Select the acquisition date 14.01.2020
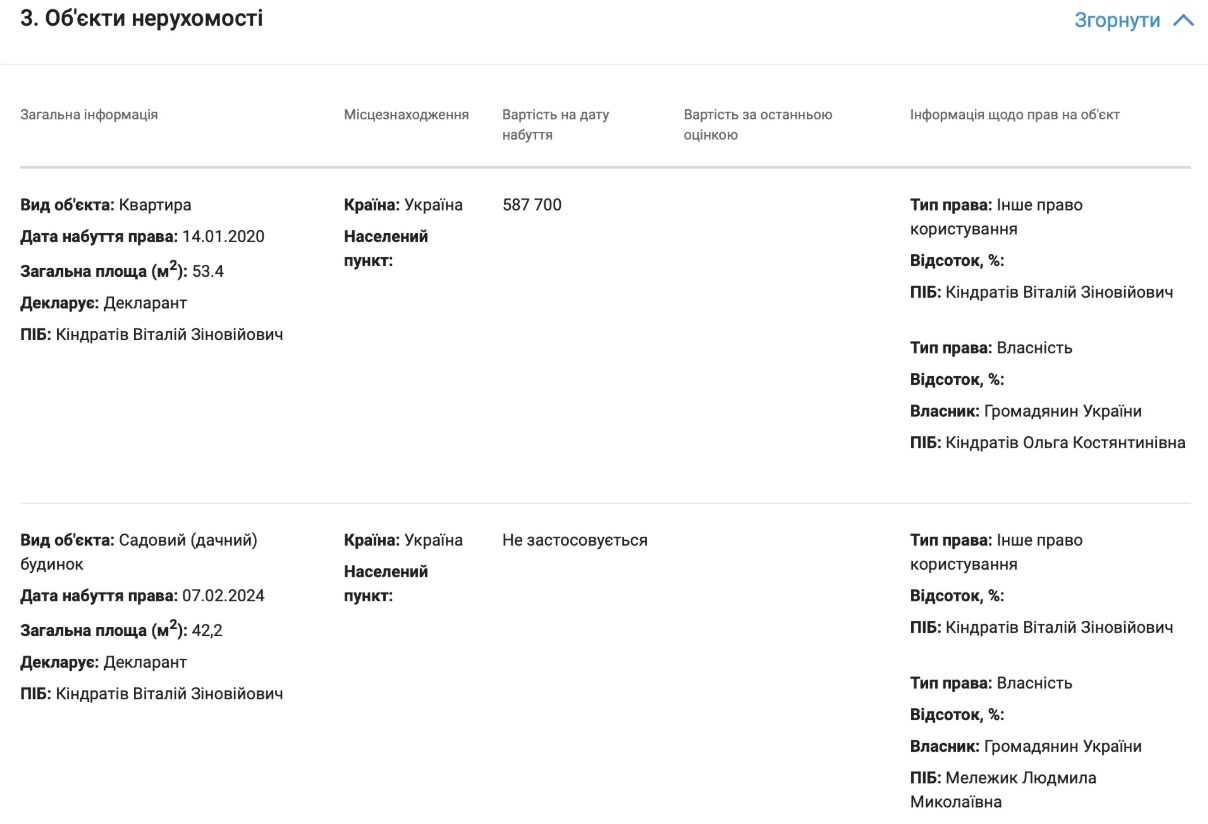 pos(223,237)
